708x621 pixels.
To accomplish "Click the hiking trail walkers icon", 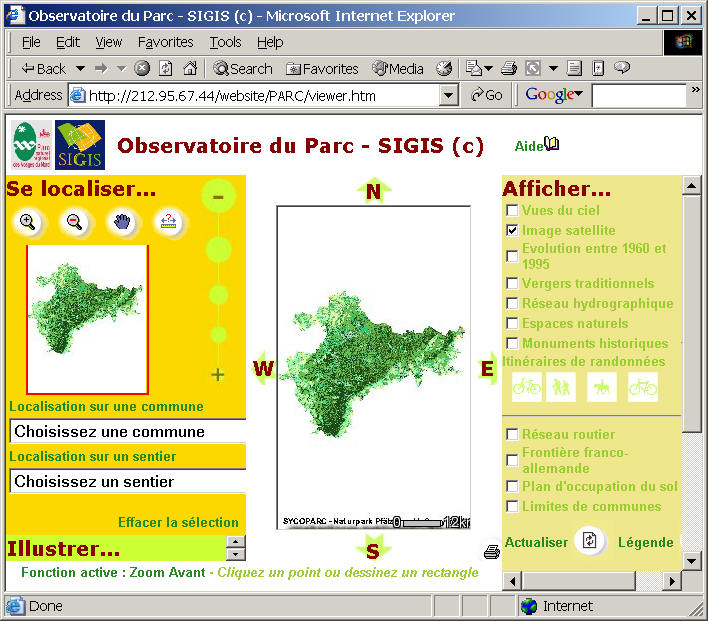I will coord(561,387).
